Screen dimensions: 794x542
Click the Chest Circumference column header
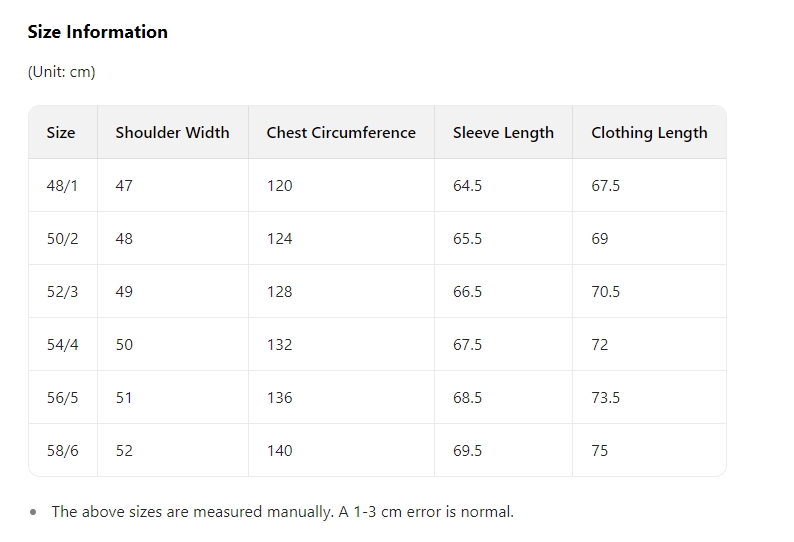[341, 132]
